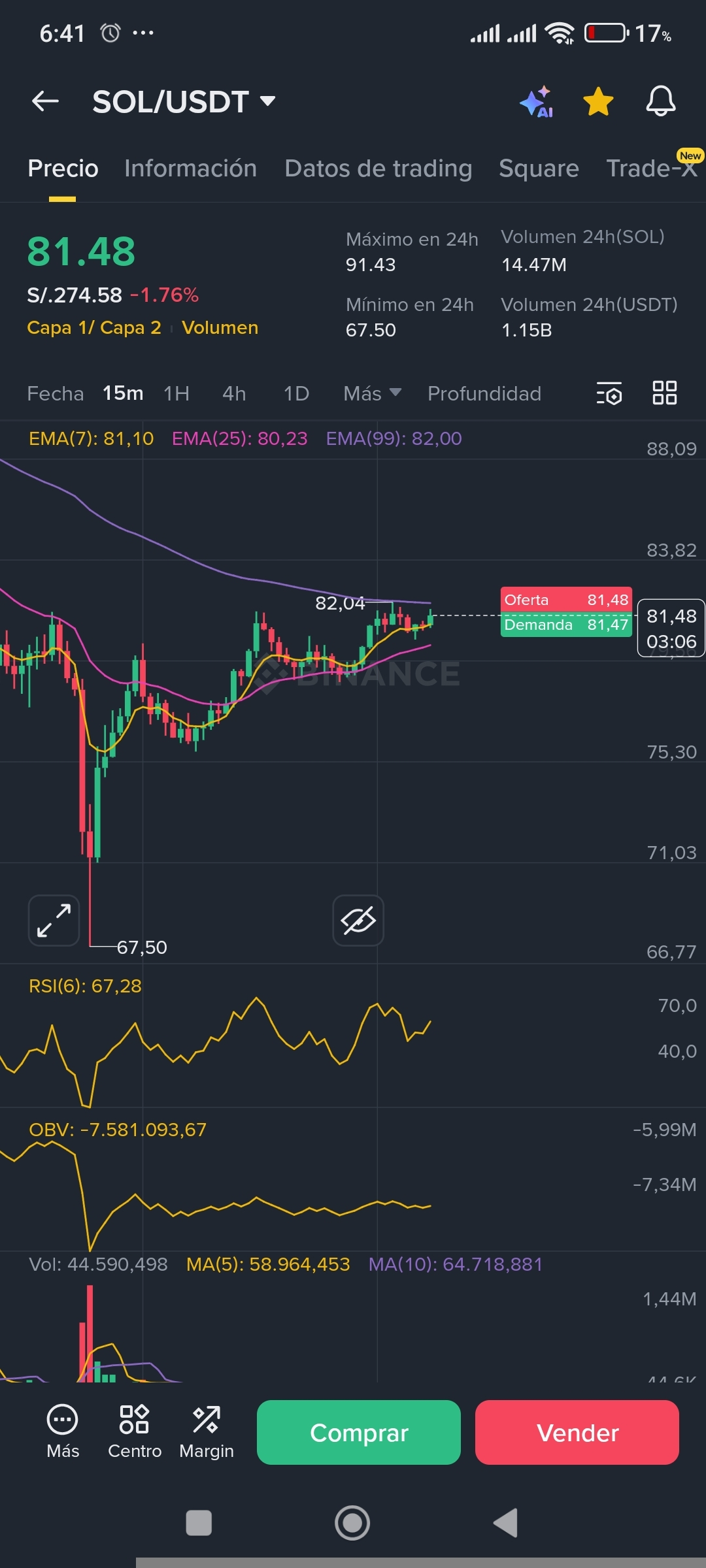Tap the EMA(7): 81,10 label
The height and width of the screenshot is (1568, 706).
pyautogui.click(x=92, y=438)
